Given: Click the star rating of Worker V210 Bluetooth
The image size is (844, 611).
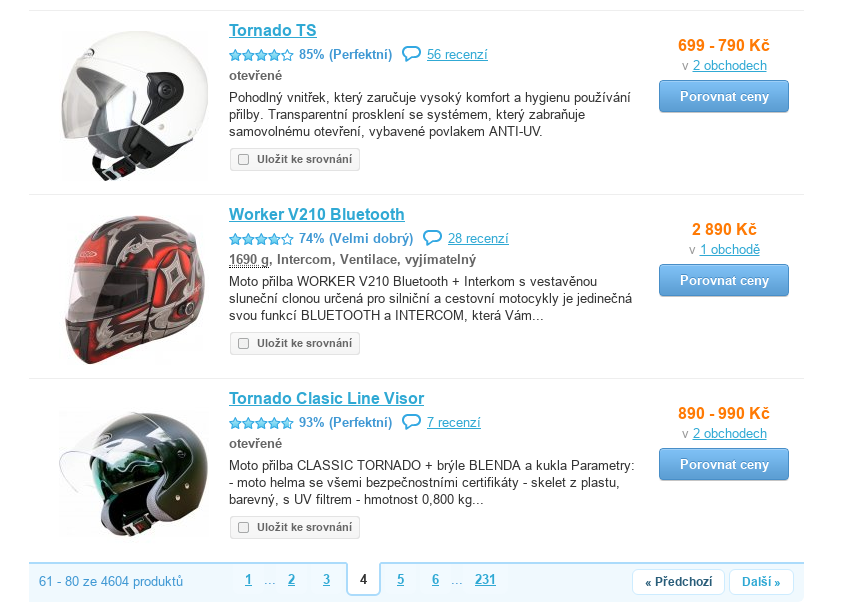Looking at the screenshot, I should tap(261, 239).
